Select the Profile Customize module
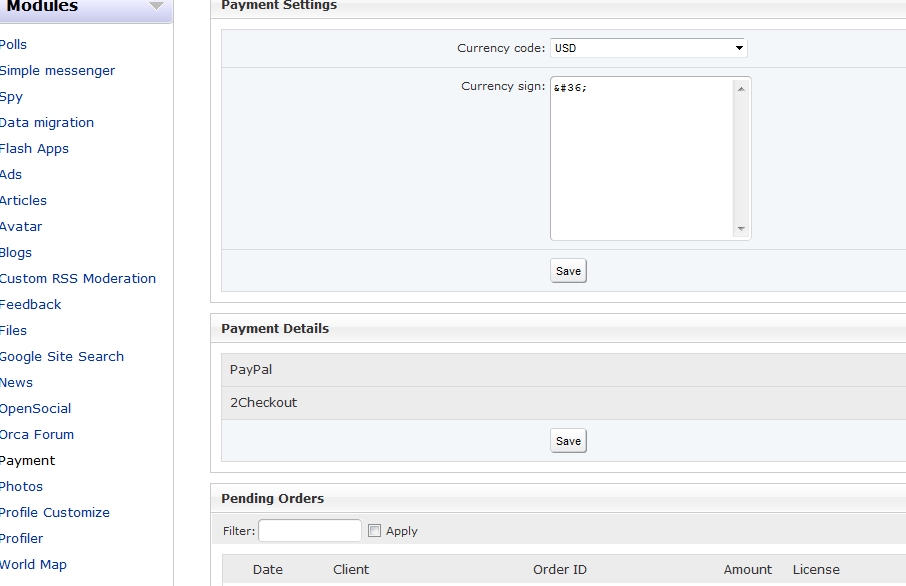The width and height of the screenshot is (906, 586). [55, 513]
